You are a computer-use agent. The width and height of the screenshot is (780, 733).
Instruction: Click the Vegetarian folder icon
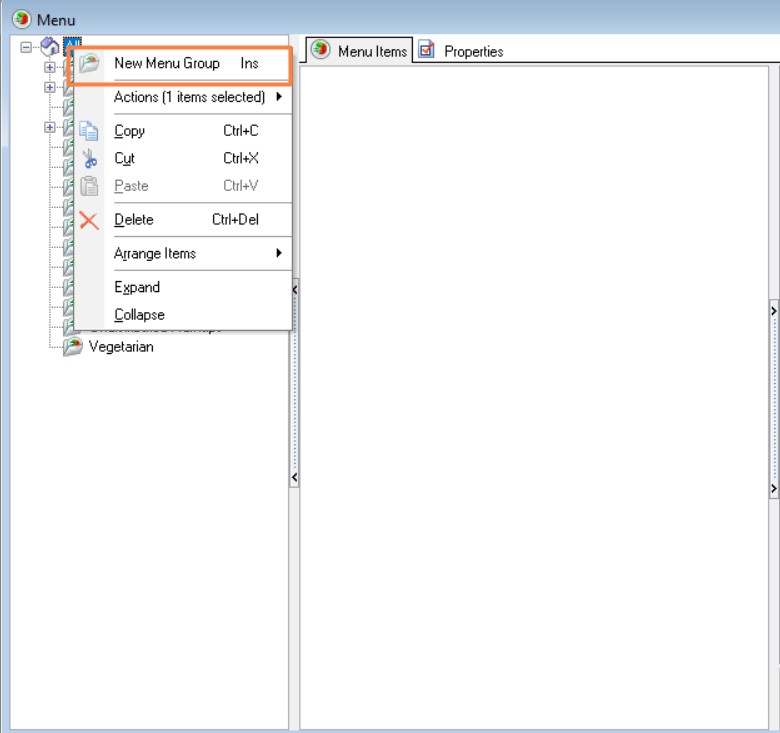[73, 347]
